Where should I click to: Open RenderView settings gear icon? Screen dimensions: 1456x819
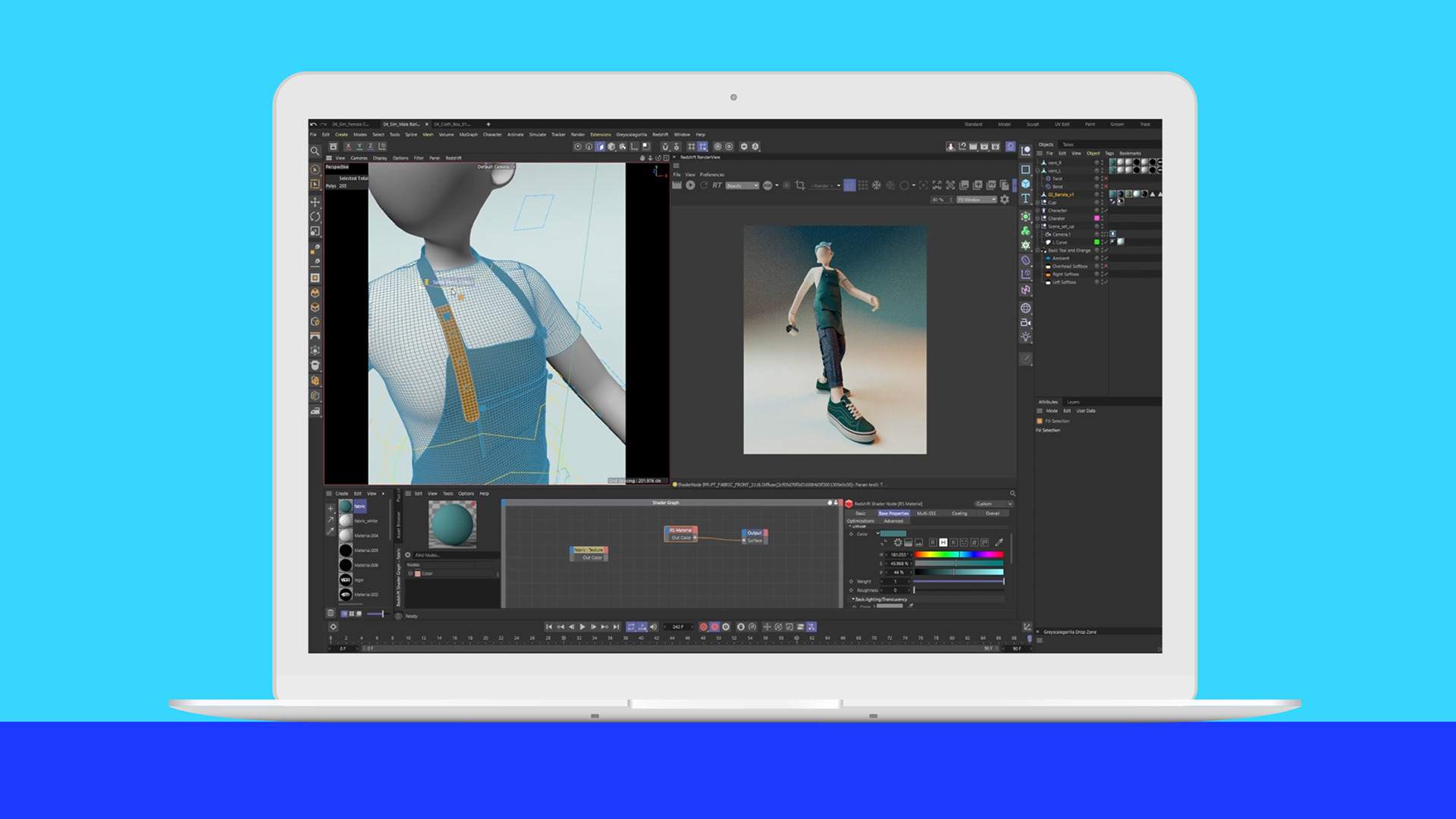tap(1005, 199)
